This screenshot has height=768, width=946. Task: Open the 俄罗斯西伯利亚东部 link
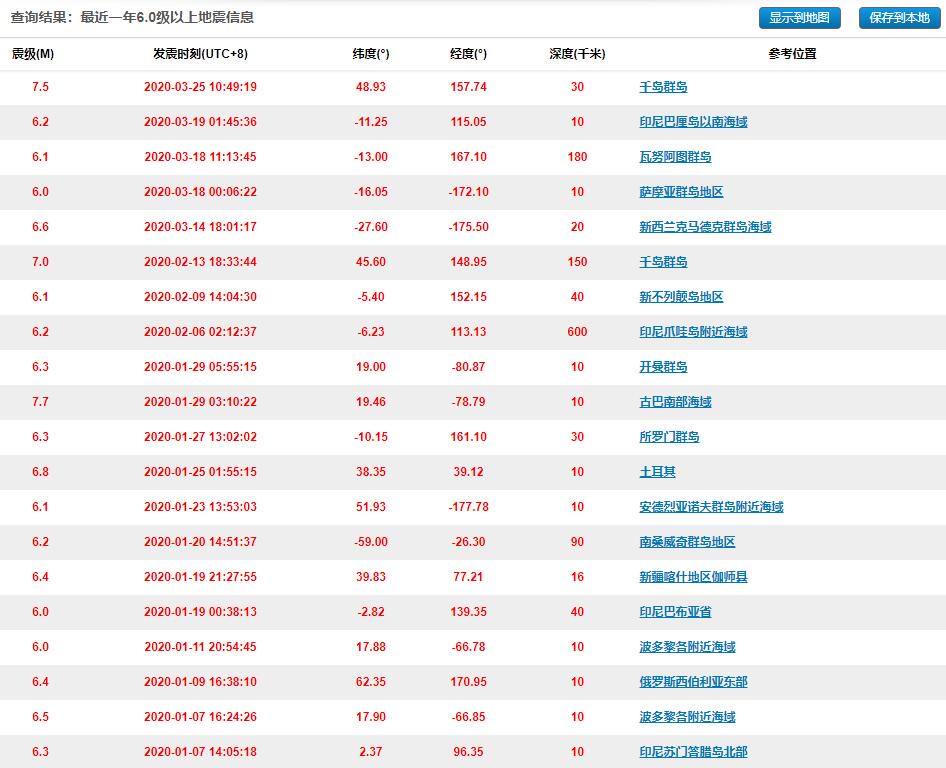693,682
